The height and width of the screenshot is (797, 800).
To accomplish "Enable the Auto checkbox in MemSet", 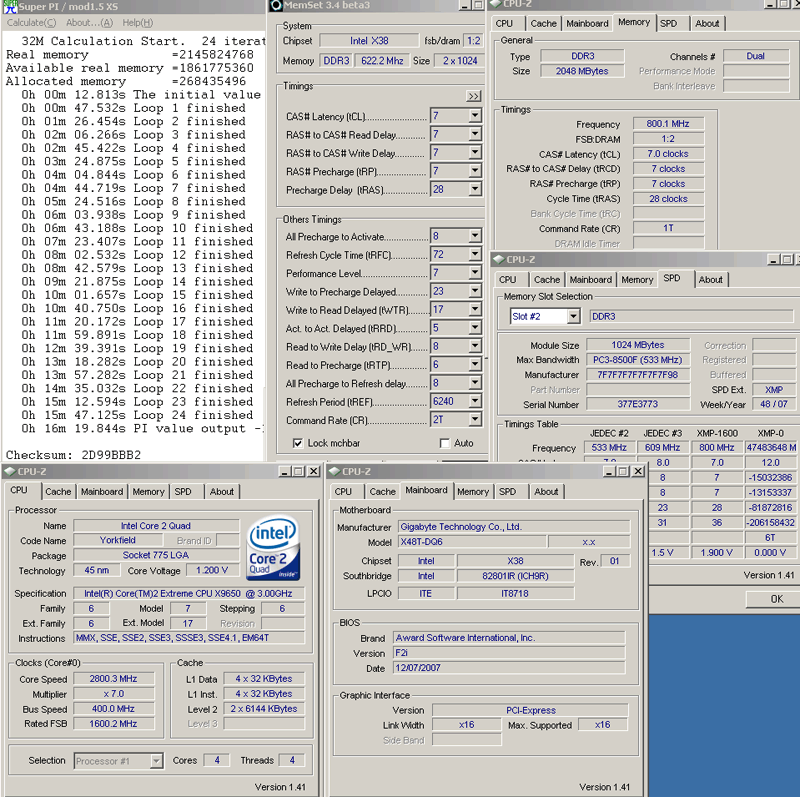I will tap(444, 443).
